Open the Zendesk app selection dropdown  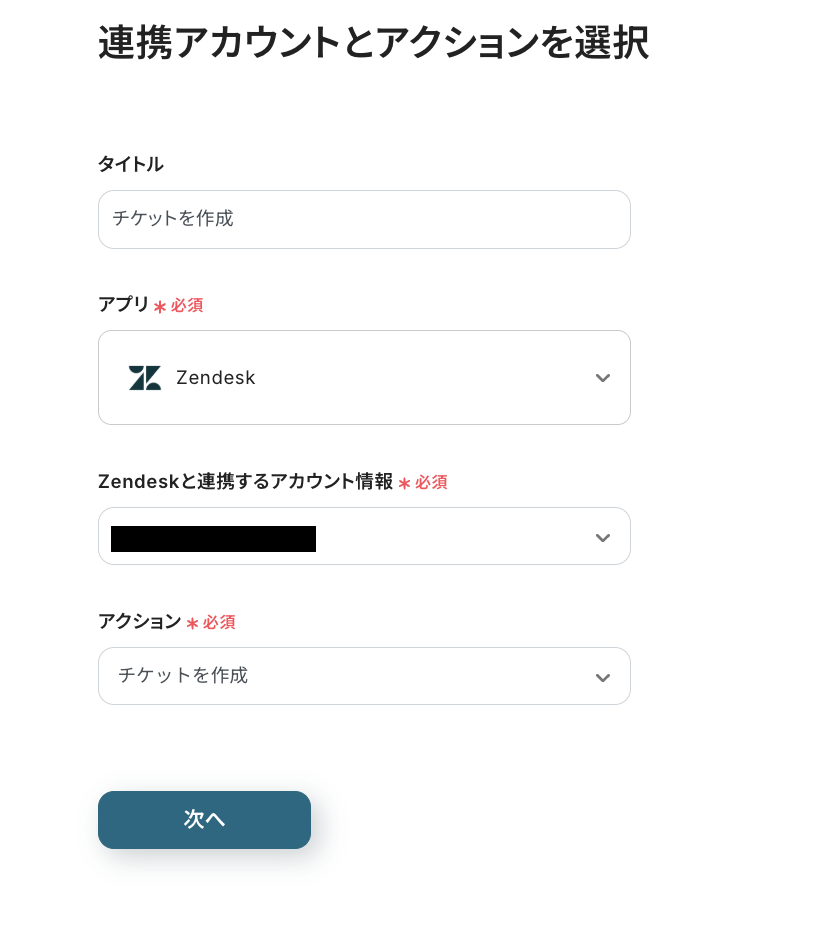[x=364, y=378]
